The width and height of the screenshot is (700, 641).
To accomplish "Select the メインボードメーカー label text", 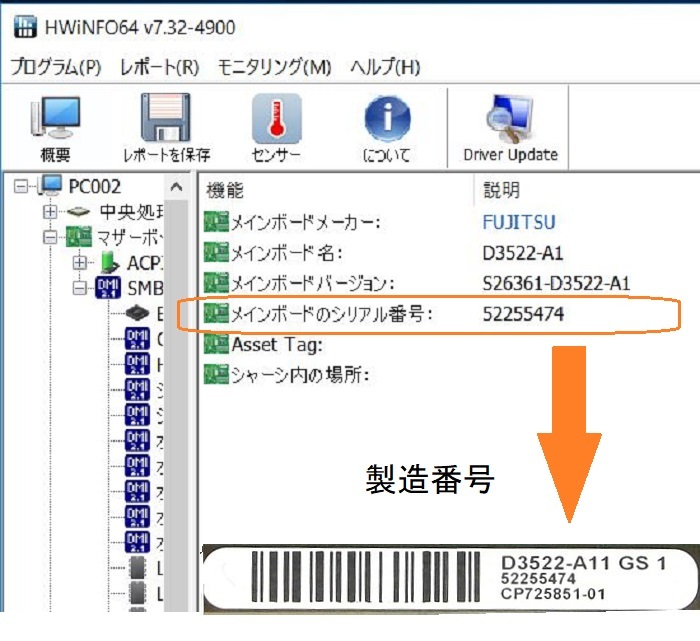I will coord(305,222).
